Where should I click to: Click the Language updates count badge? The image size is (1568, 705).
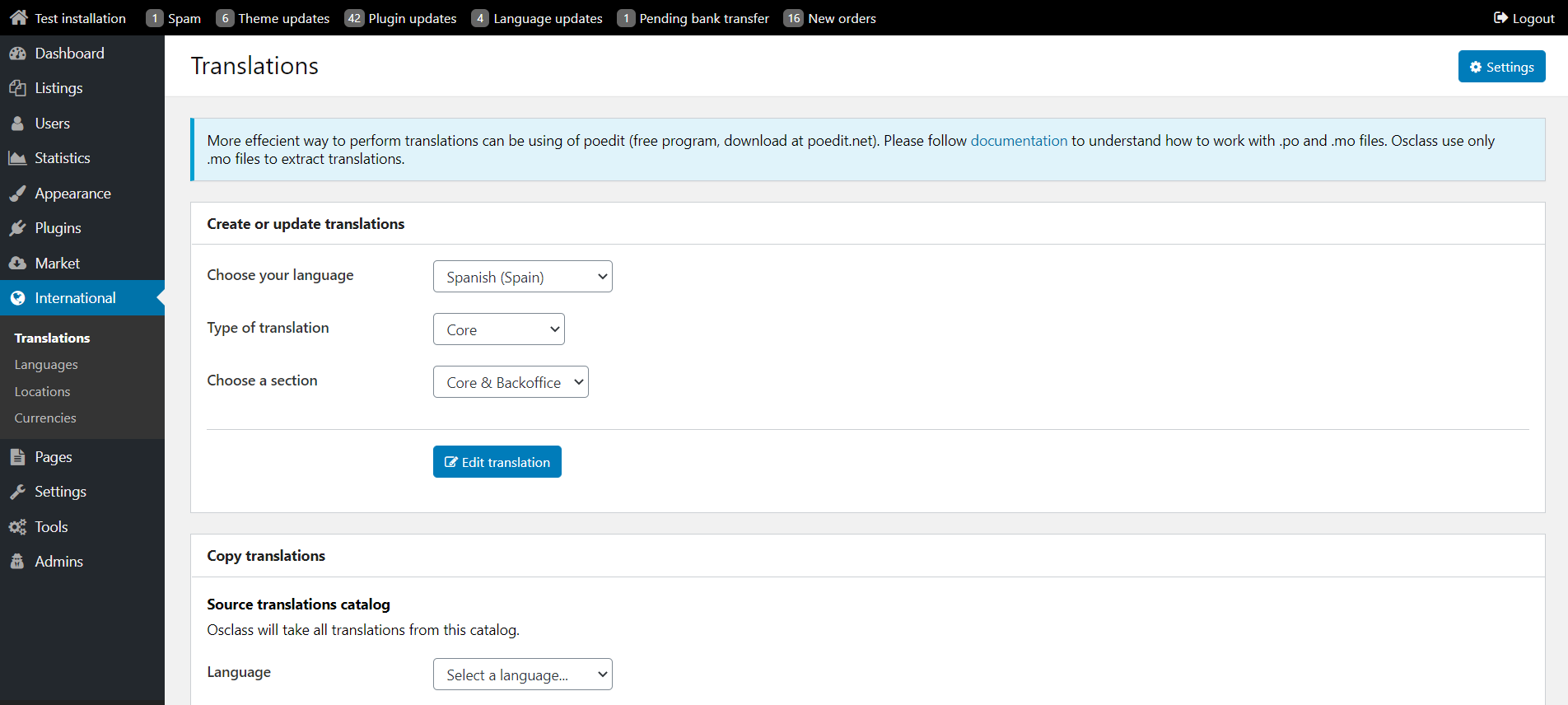480,18
